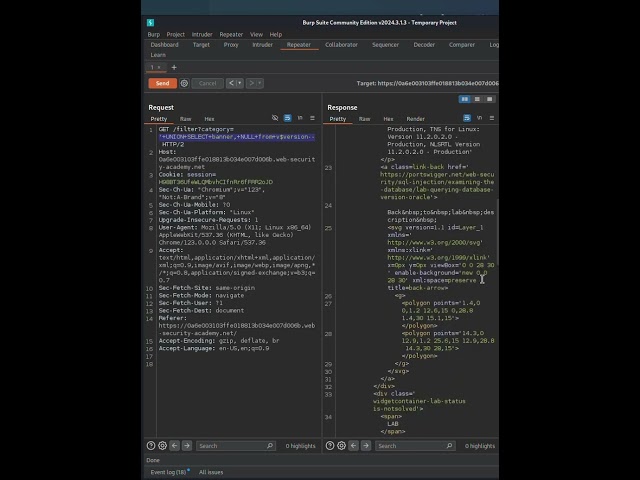The height and width of the screenshot is (480, 640).
Task: Select side-by-side layout icon above Response
Action: tap(465, 99)
